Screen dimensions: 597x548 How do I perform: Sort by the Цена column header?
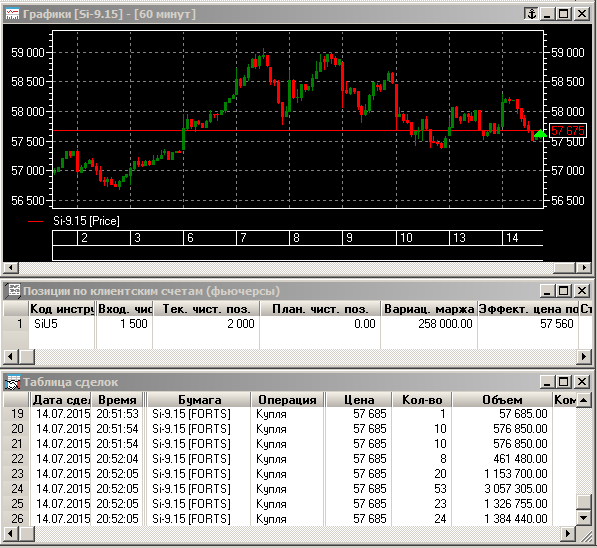[359, 400]
